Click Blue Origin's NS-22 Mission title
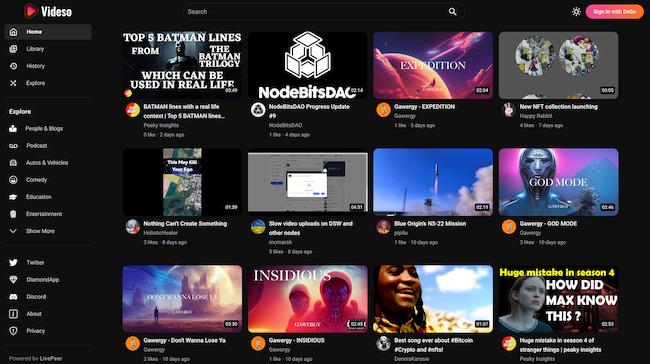This screenshot has height=364, width=650. pos(430,223)
